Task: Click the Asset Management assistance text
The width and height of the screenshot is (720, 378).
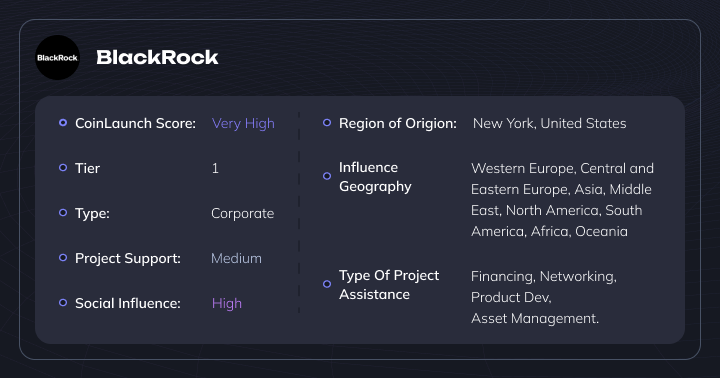Action: point(534,318)
